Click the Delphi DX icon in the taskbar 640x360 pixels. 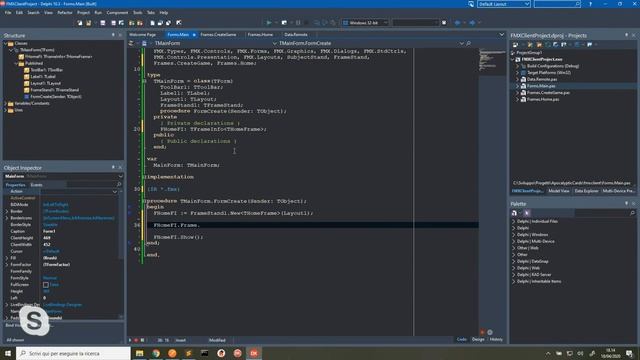(x=254, y=353)
